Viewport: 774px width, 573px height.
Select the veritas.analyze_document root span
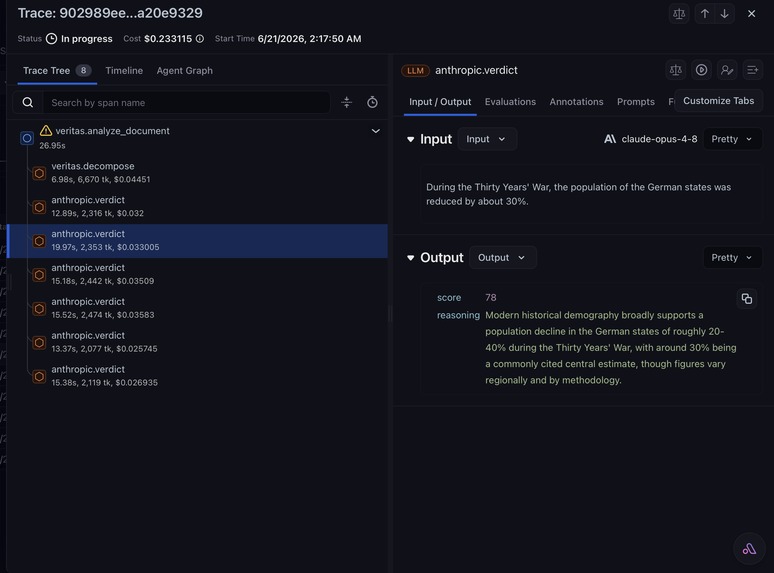(x=197, y=138)
